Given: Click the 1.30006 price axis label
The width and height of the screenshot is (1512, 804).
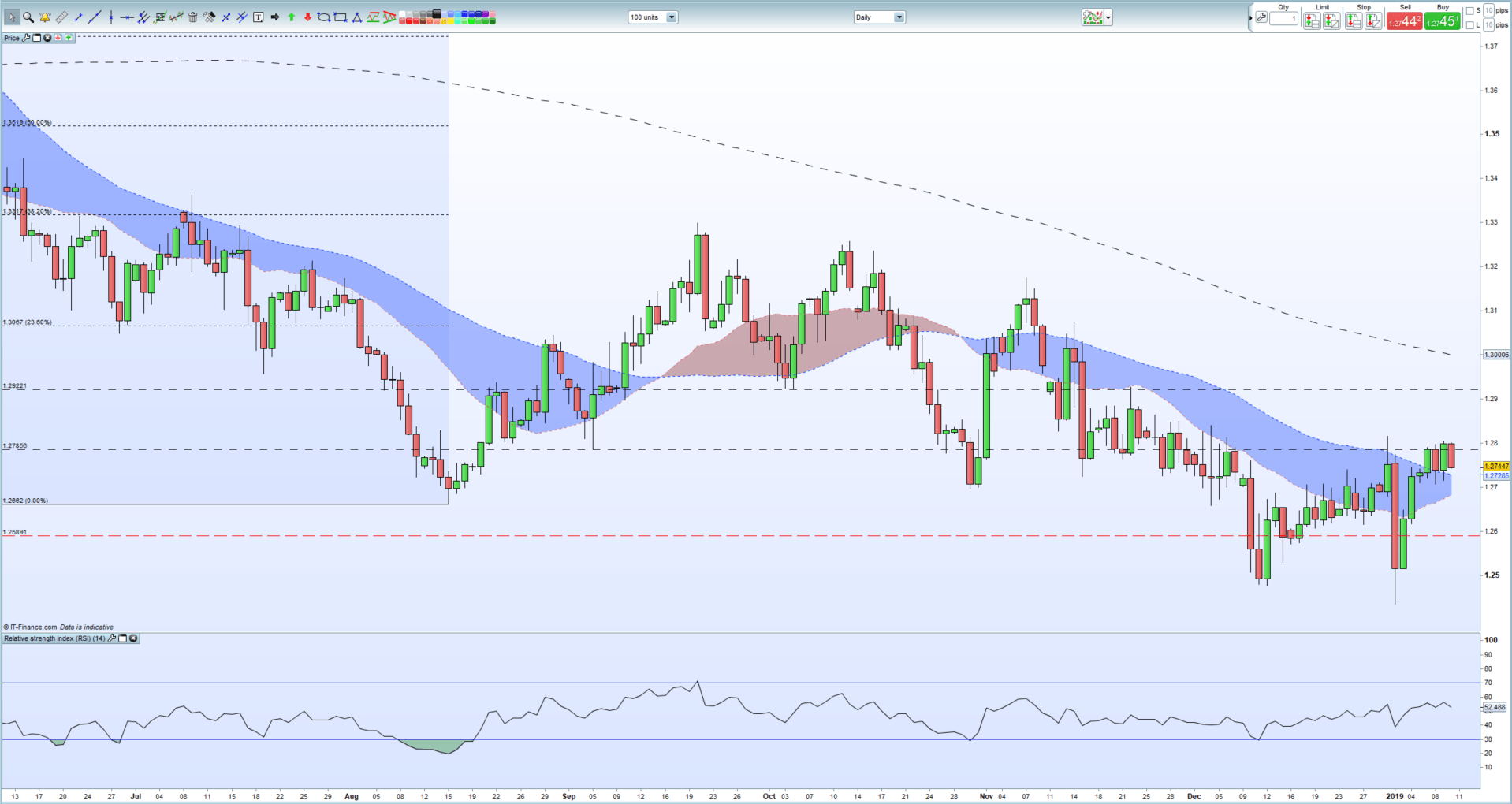Looking at the screenshot, I should point(1496,355).
